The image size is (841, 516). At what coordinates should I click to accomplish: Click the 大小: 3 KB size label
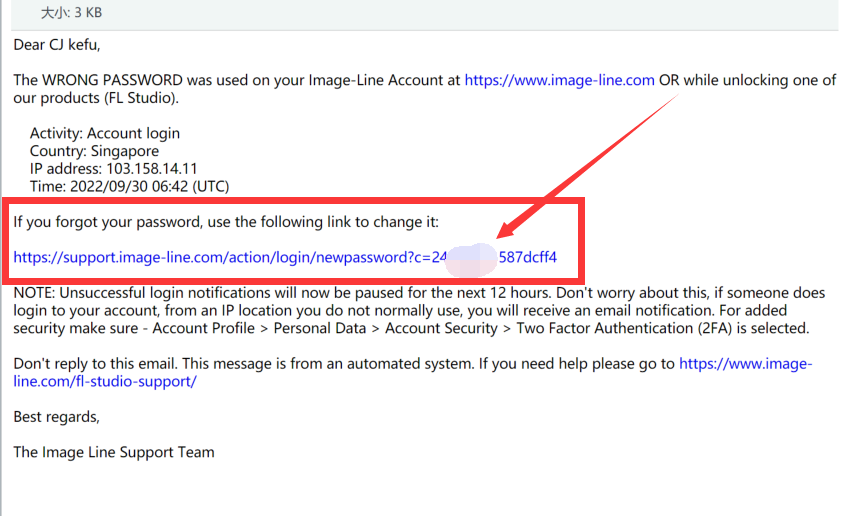coord(71,13)
